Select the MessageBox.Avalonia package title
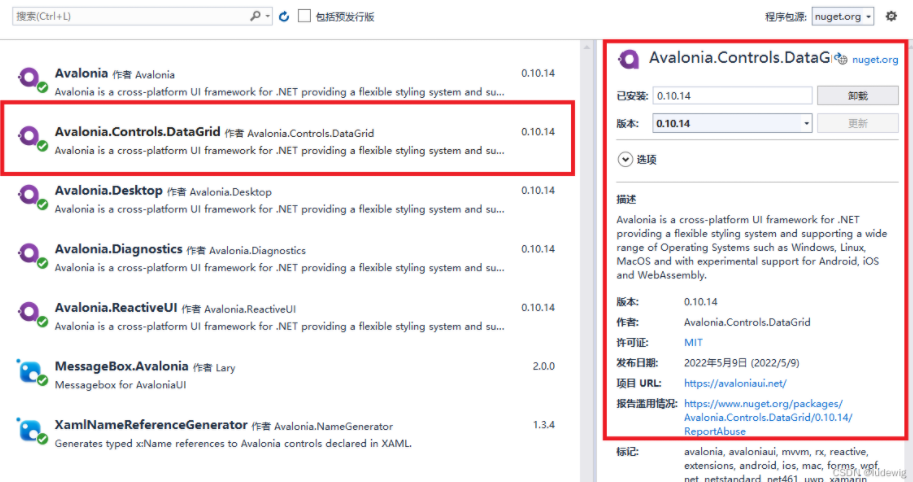The width and height of the screenshot is (913, 482). 122,367
